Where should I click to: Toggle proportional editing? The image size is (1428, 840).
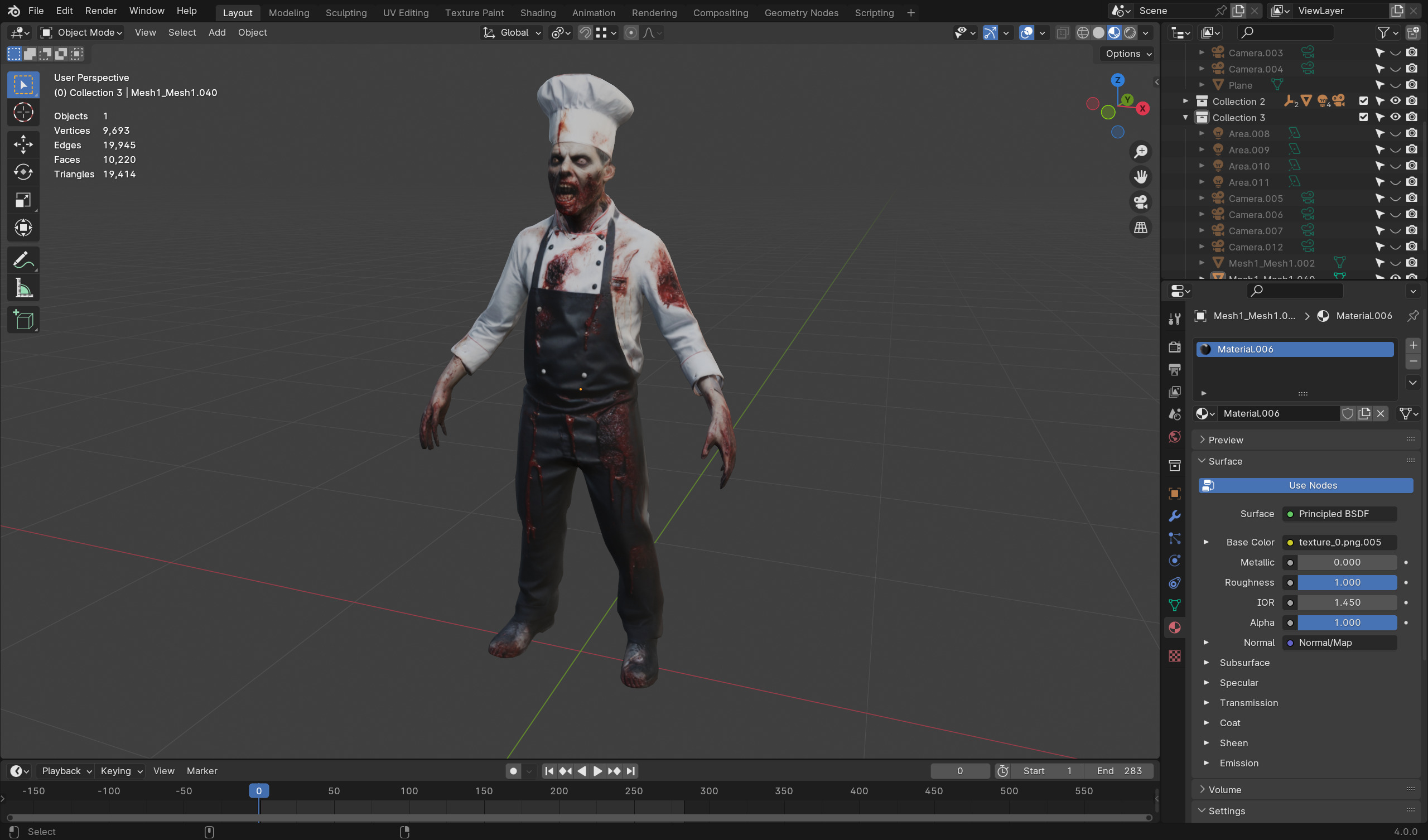[x=631, y=33]
